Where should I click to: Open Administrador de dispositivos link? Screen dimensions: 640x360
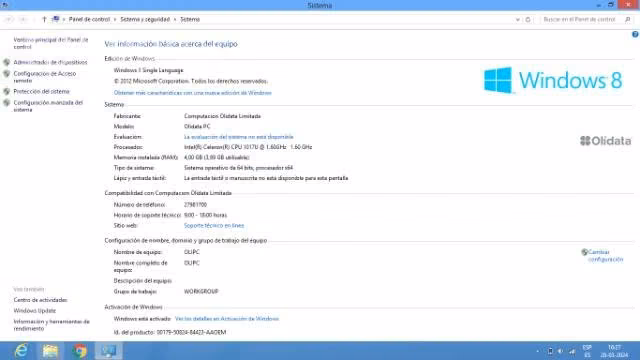50,62
